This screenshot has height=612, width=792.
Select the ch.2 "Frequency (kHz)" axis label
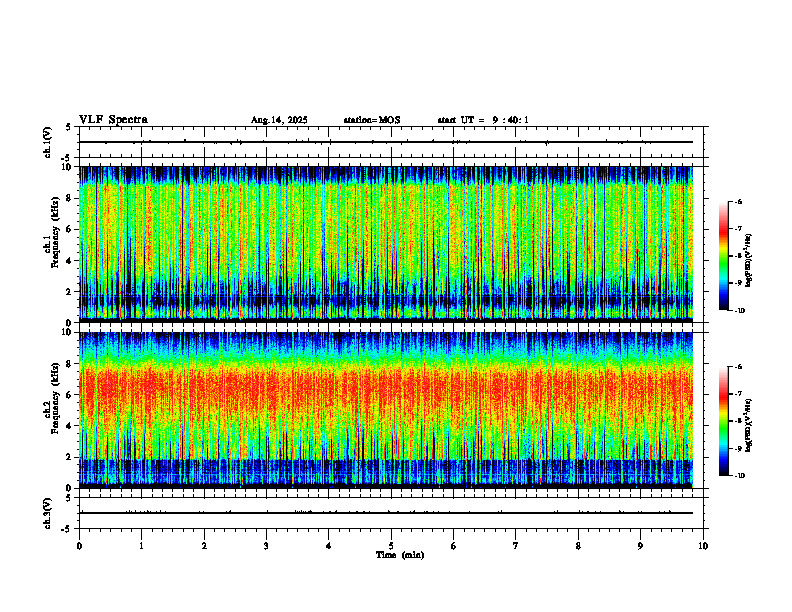[55, 398]
